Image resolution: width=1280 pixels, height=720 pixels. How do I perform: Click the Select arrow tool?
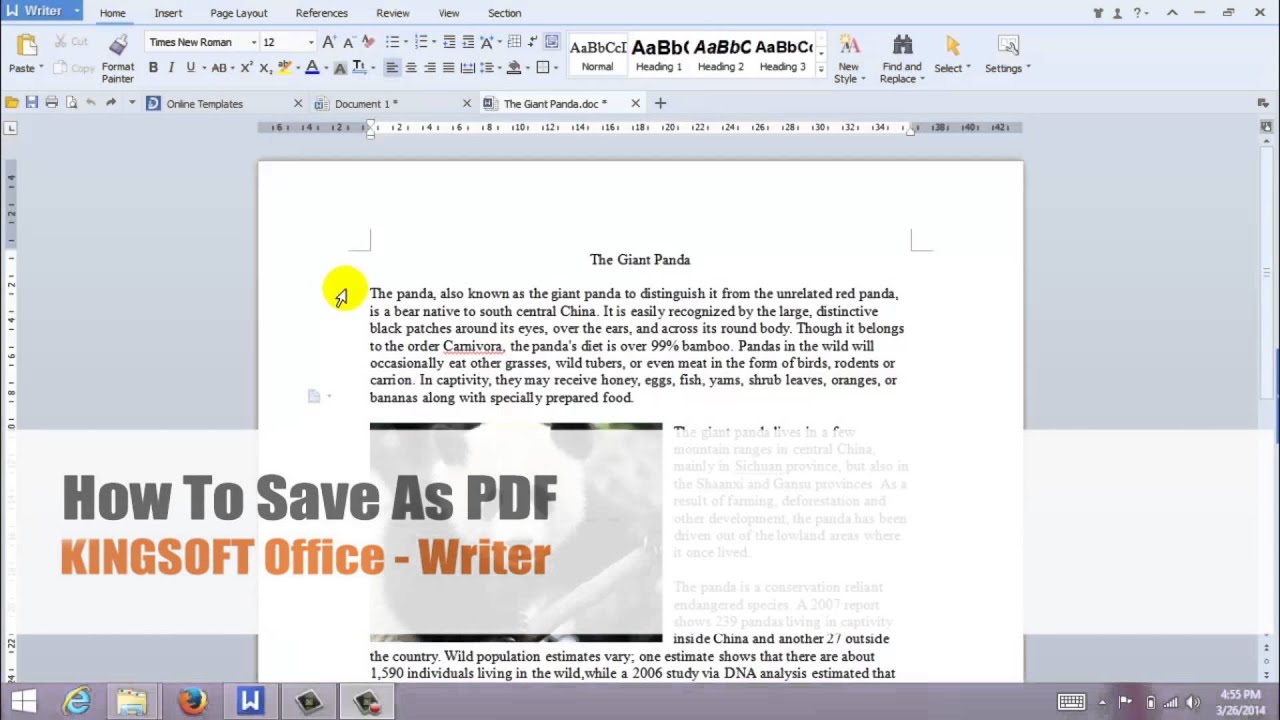952,45
